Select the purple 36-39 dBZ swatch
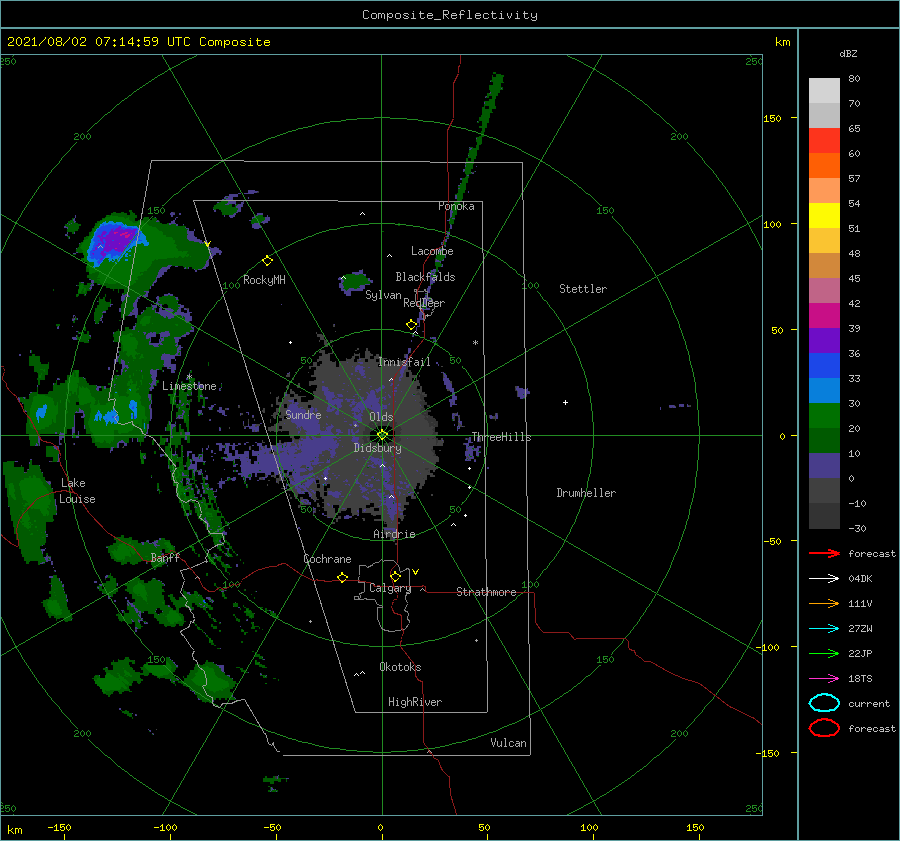 [x=824, y=341]
